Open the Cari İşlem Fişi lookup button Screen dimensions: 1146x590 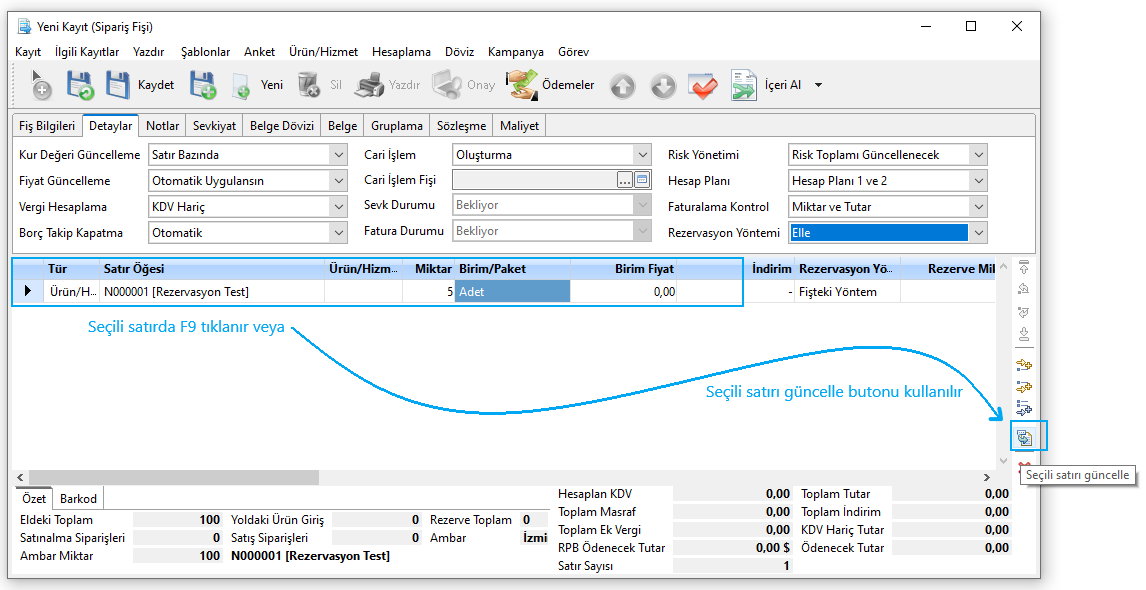(x=625, y=181)
